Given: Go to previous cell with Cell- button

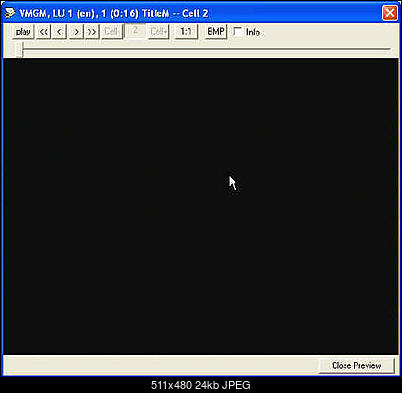Looking at the screenshot, I should (x=111, y=32).
